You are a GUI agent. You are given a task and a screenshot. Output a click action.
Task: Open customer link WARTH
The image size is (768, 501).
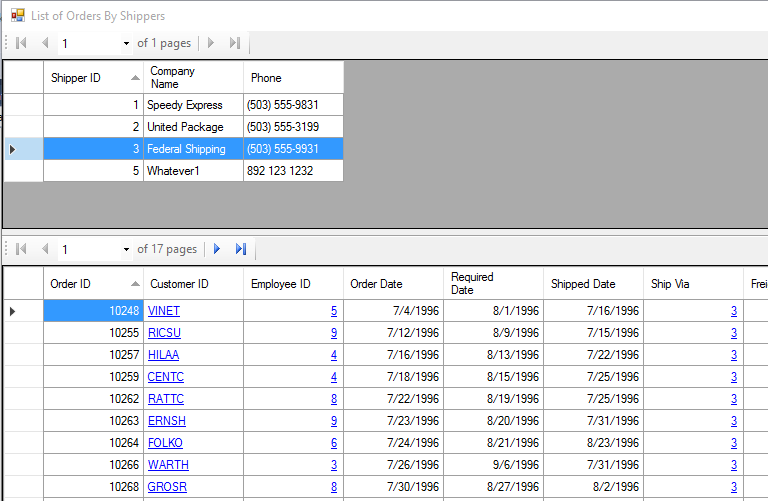tap(168, 465)
